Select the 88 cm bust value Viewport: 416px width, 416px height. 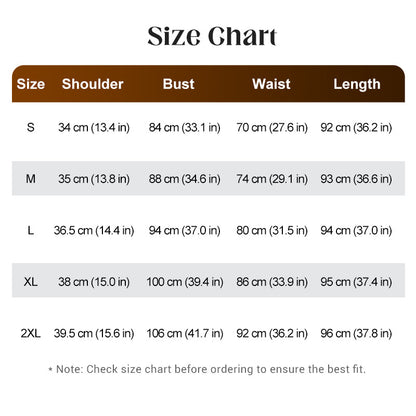pos(185,179)
